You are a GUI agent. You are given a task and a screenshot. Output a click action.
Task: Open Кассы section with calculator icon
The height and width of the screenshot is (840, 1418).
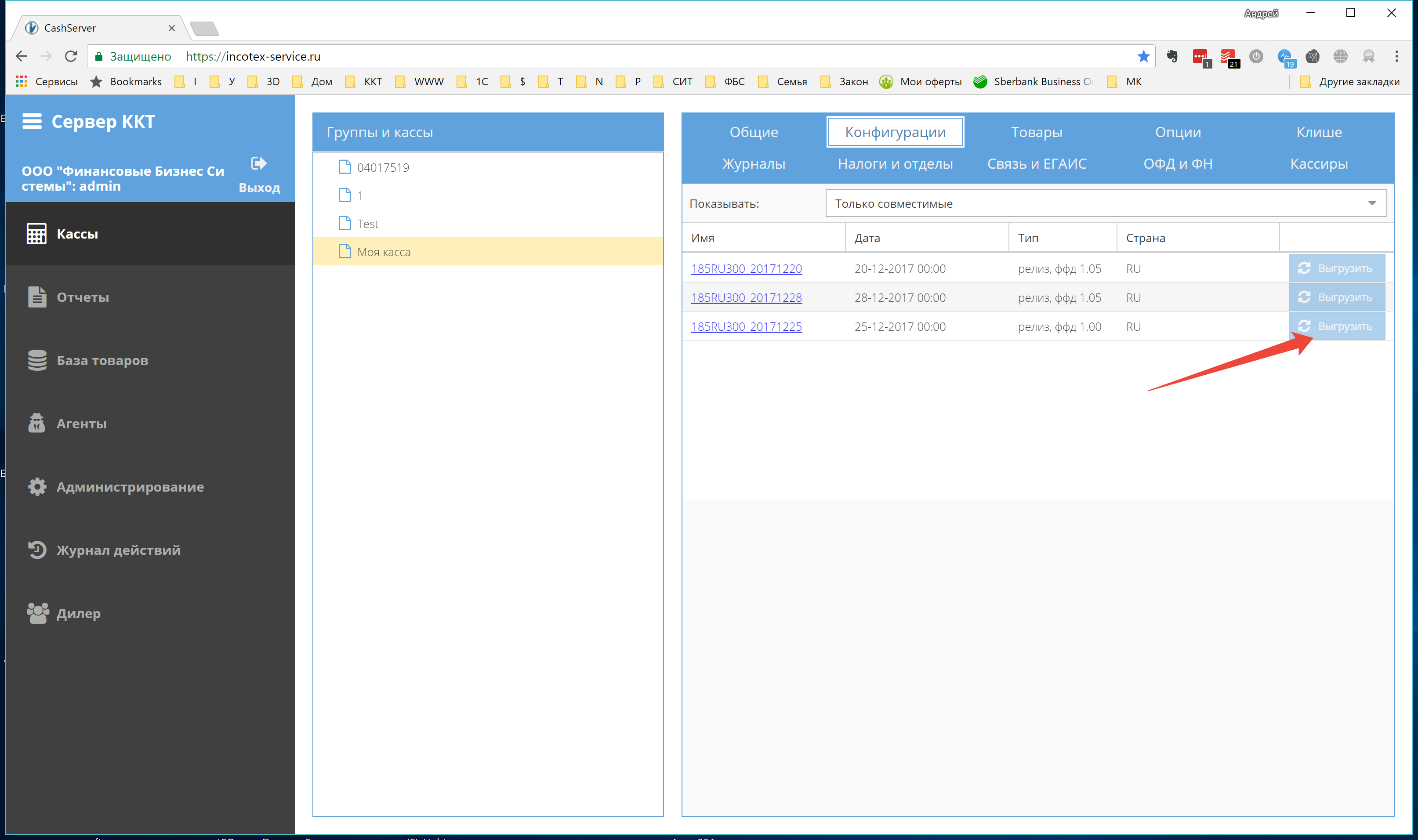coord(77,234)
